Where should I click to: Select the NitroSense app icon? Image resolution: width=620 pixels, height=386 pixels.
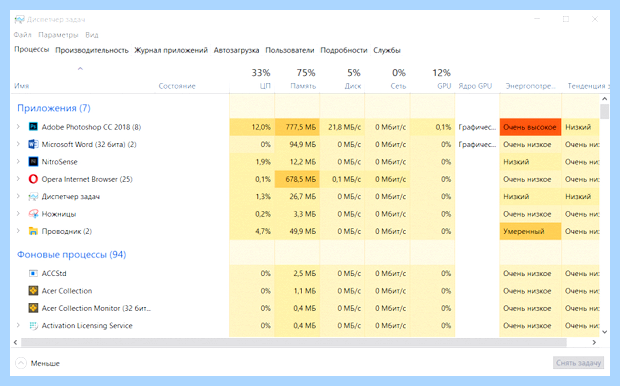[33, 162]
